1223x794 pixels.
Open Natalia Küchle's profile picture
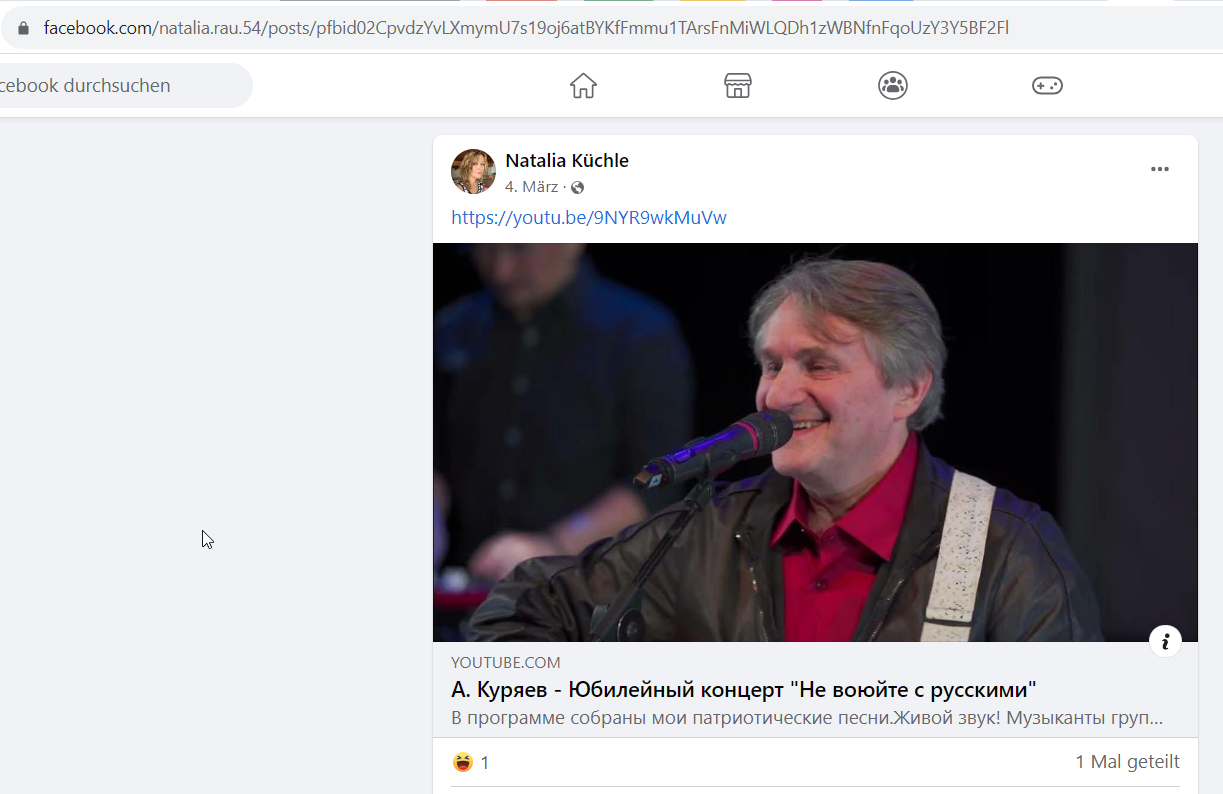[473, 171]
